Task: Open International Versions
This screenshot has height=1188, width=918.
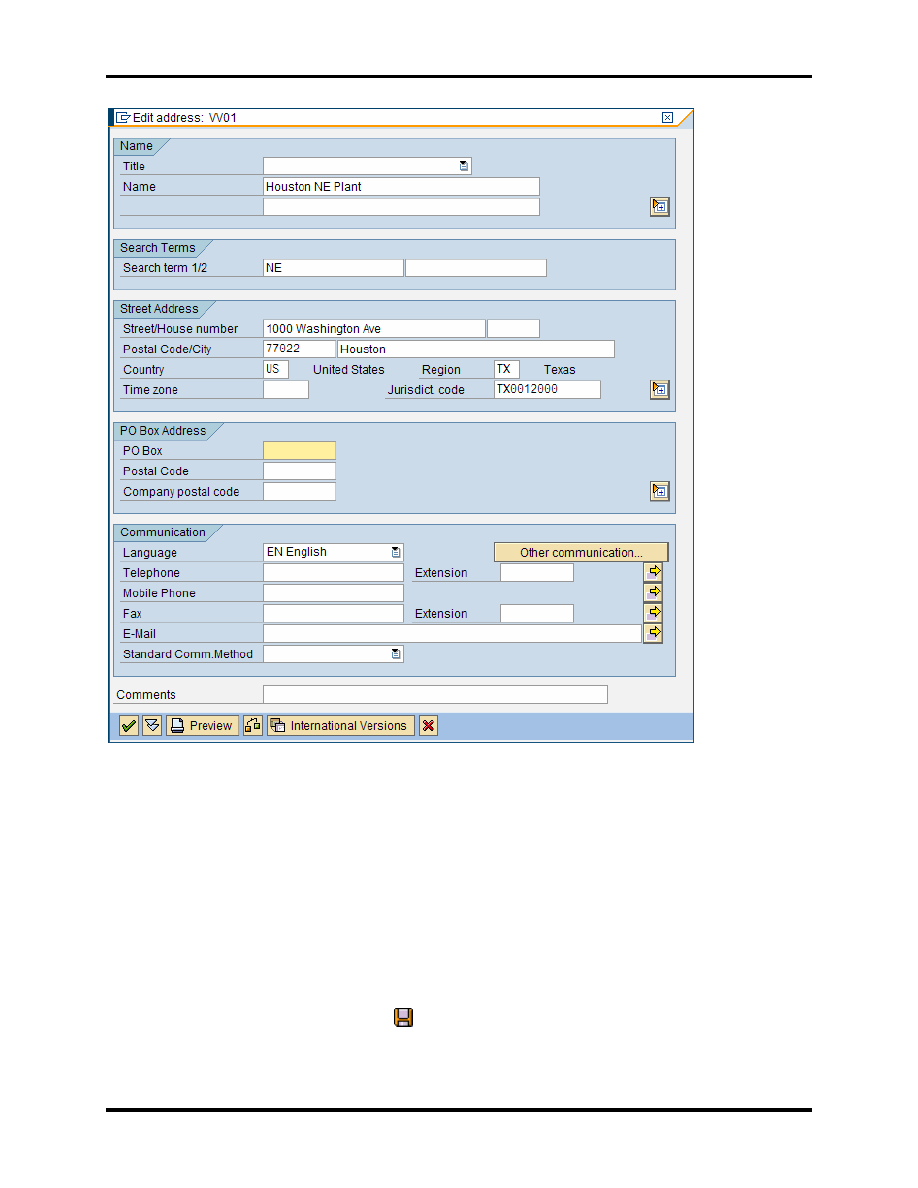Action: coord(340,726)
